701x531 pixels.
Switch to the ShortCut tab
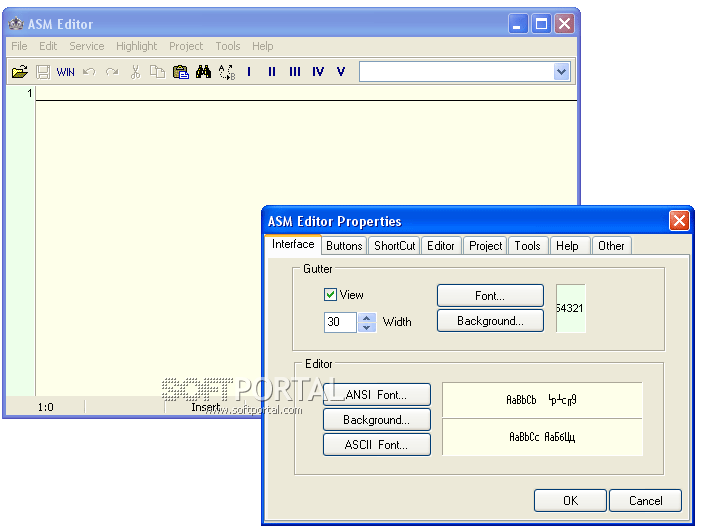click(394, 246)
